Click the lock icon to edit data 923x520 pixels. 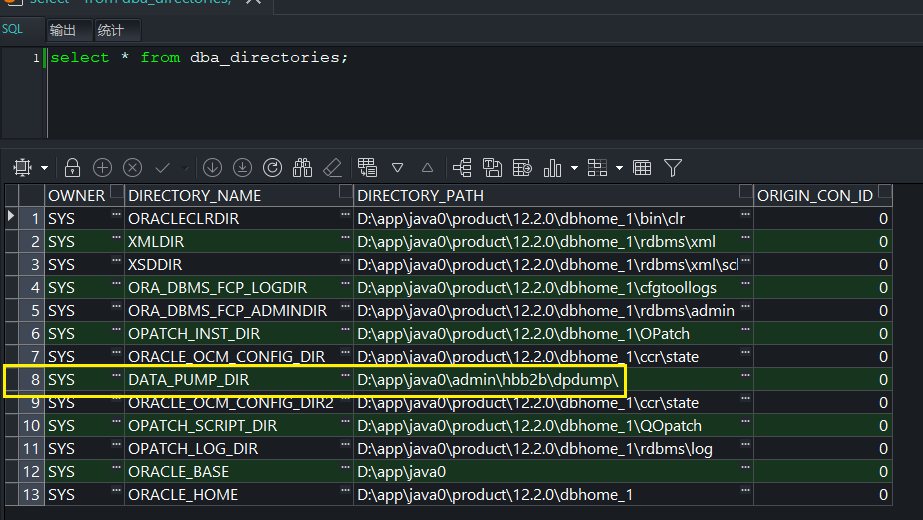(x=72, y=167)
